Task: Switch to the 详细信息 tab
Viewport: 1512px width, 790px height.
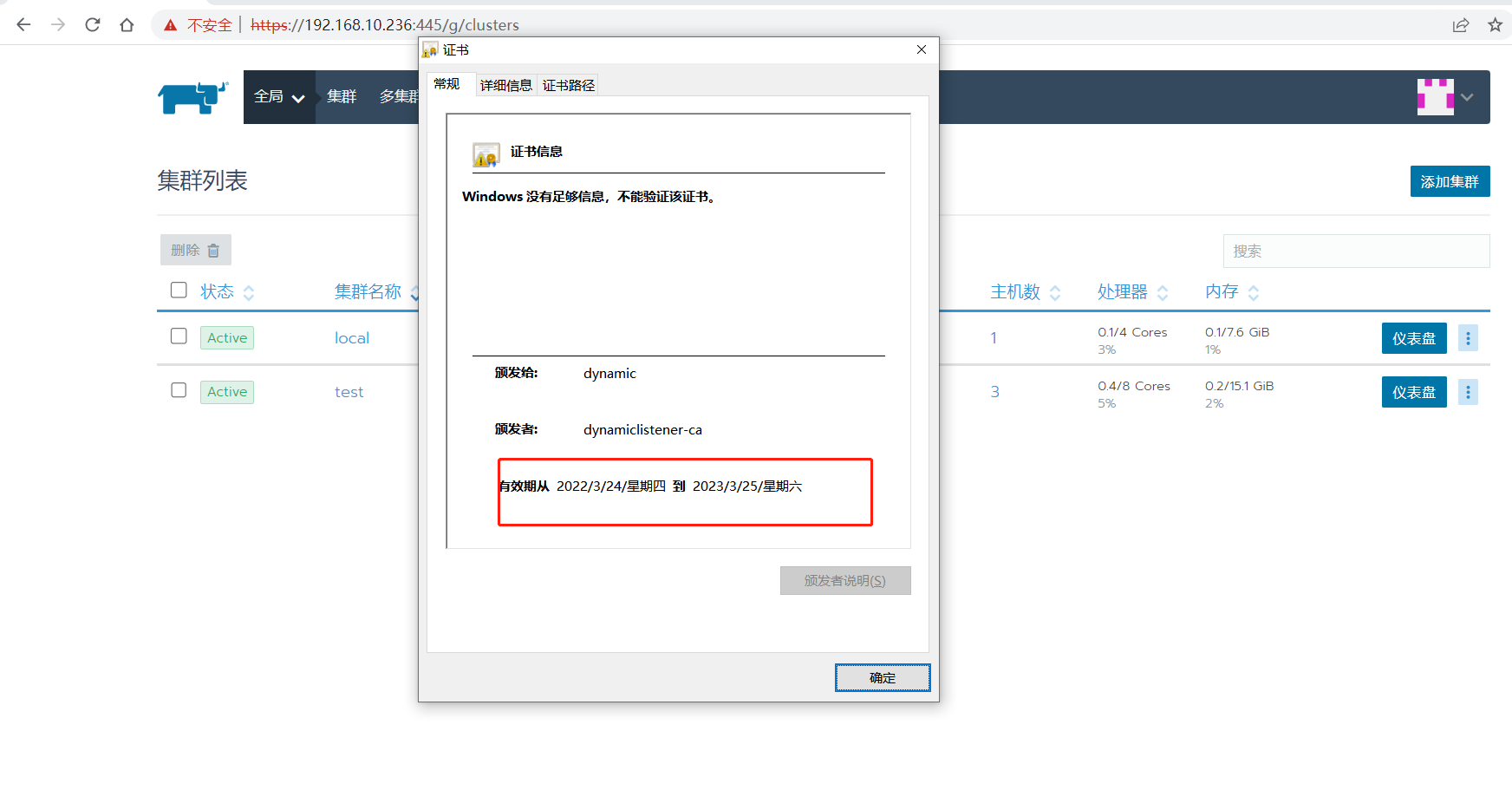Action: coord(505,84)
